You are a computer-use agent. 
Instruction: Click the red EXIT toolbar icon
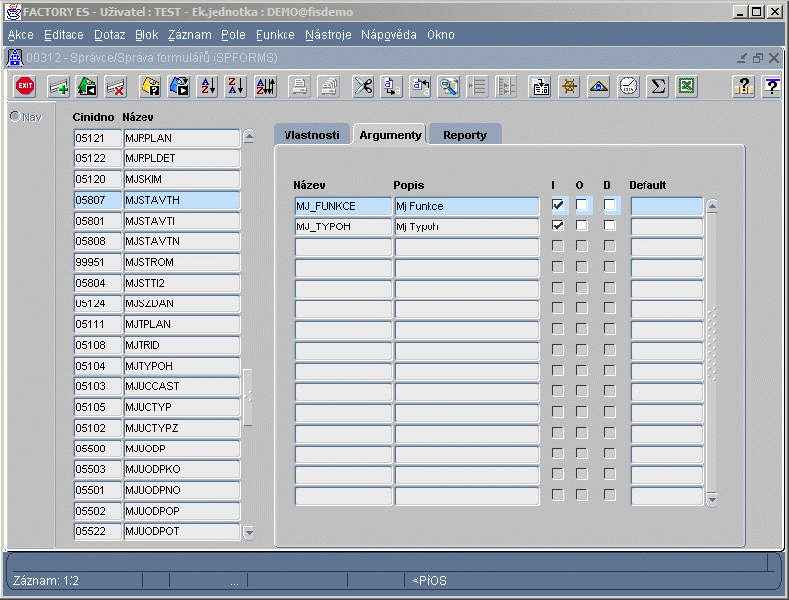pos(25,87)
